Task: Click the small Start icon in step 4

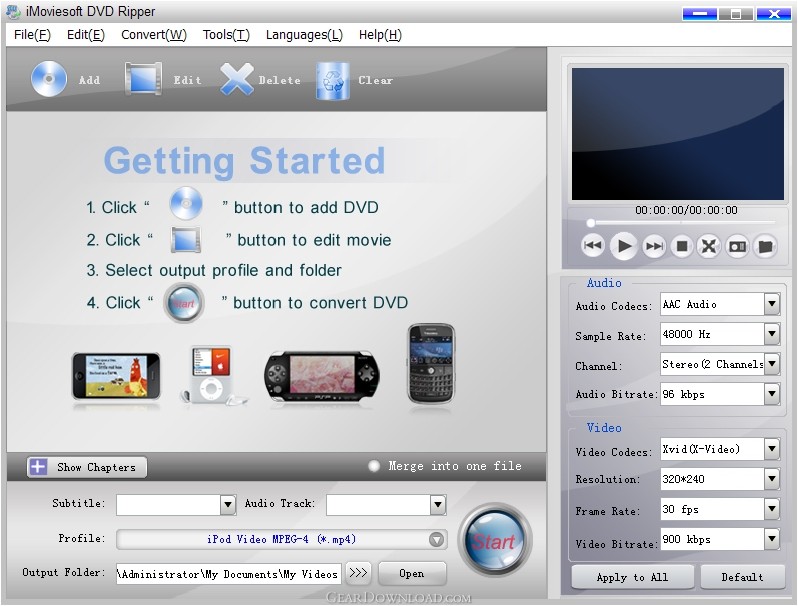Action: tap(184, 303)
